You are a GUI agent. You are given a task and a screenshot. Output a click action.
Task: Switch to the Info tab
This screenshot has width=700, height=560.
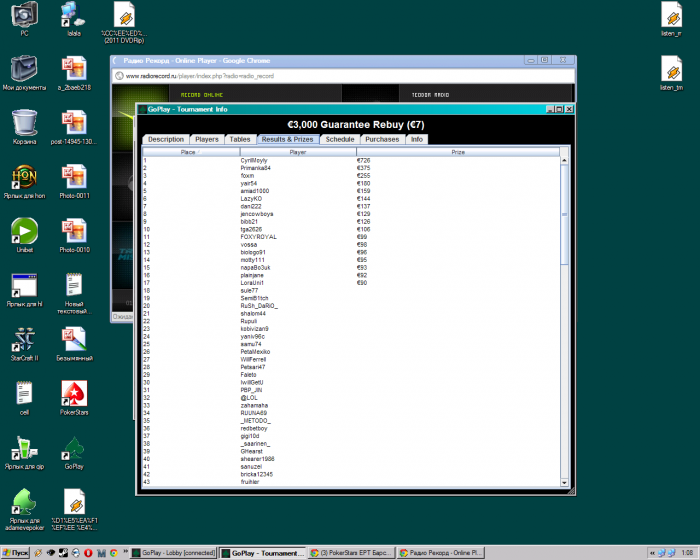point(417,139)
